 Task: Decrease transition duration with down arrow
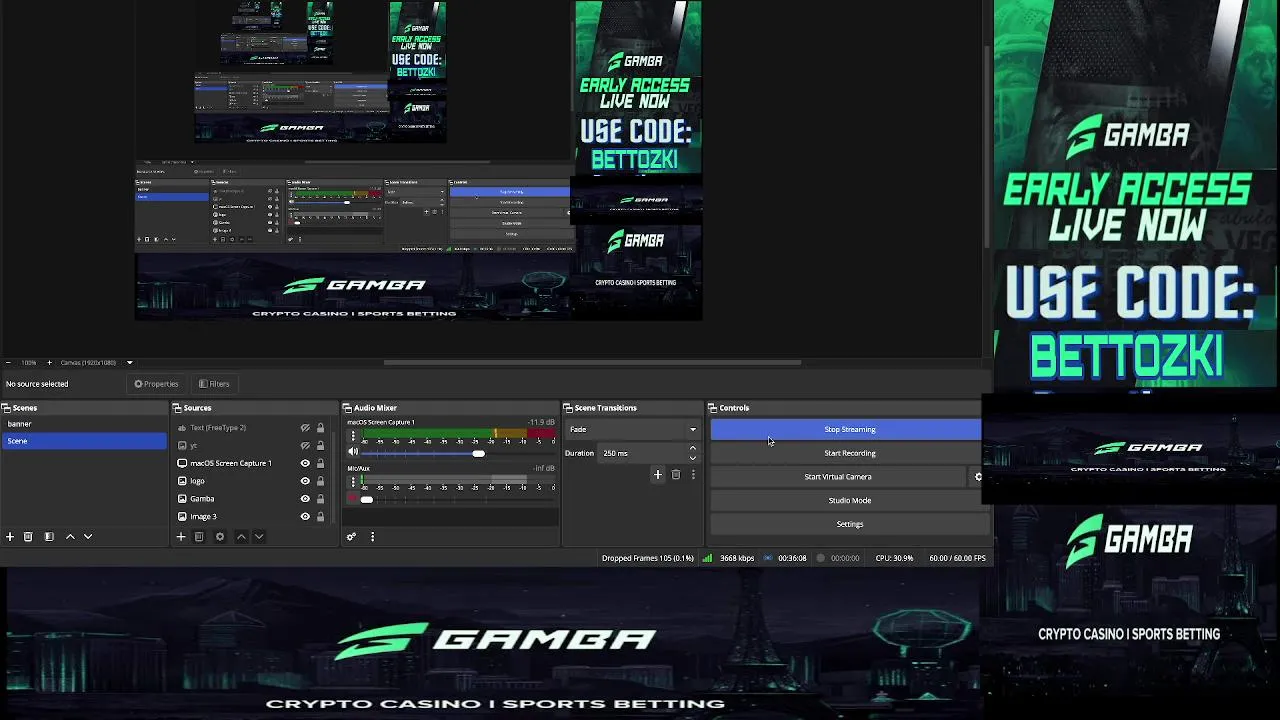point(693,458)
